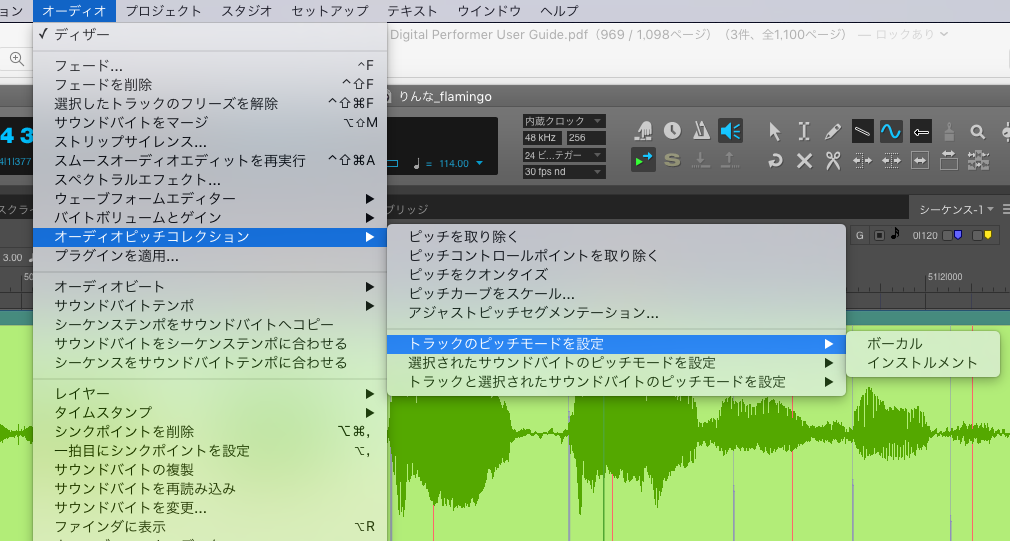Image resolution: width=1010 pixels, height=541 pixels.
Task: Select the Scissors tool
Action: pos(833,160)
